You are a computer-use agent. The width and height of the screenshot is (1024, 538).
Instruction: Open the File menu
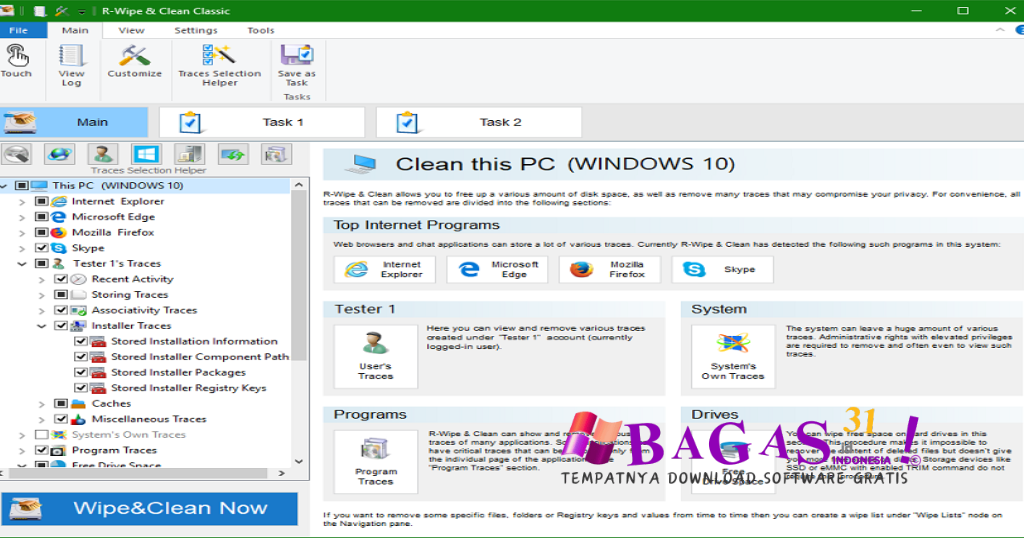click(x=18, y=30)
